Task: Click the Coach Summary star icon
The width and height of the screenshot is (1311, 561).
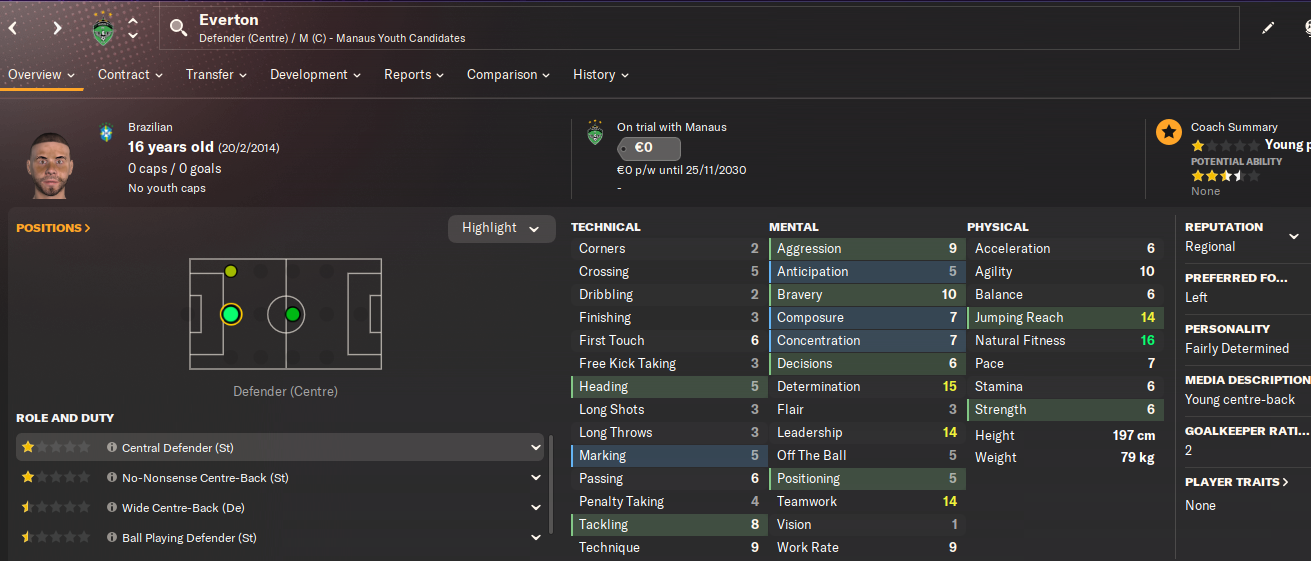Action: [x=1168, y=132]
